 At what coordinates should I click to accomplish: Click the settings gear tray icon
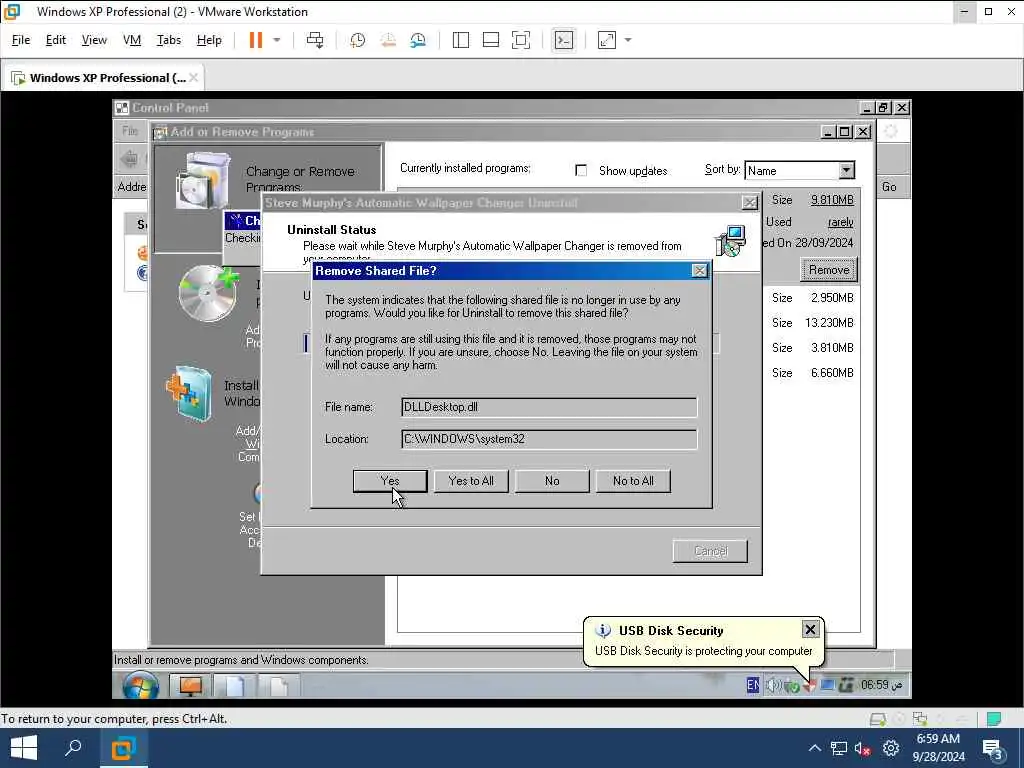pos(891,748)
